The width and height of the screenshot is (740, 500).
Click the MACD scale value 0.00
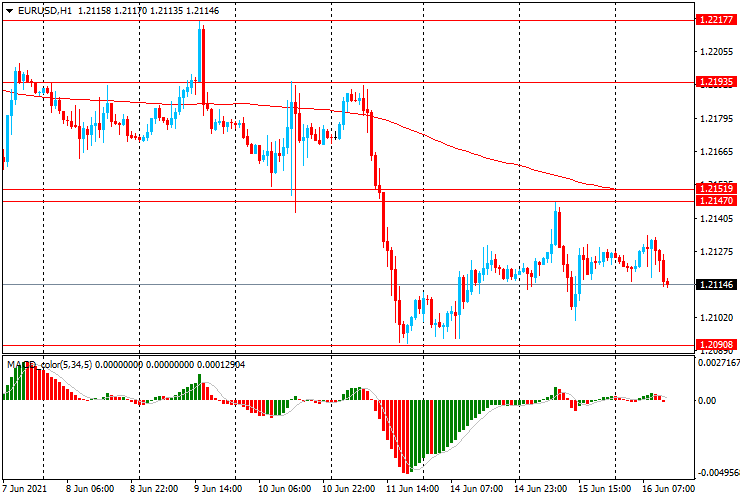(706, 400)
